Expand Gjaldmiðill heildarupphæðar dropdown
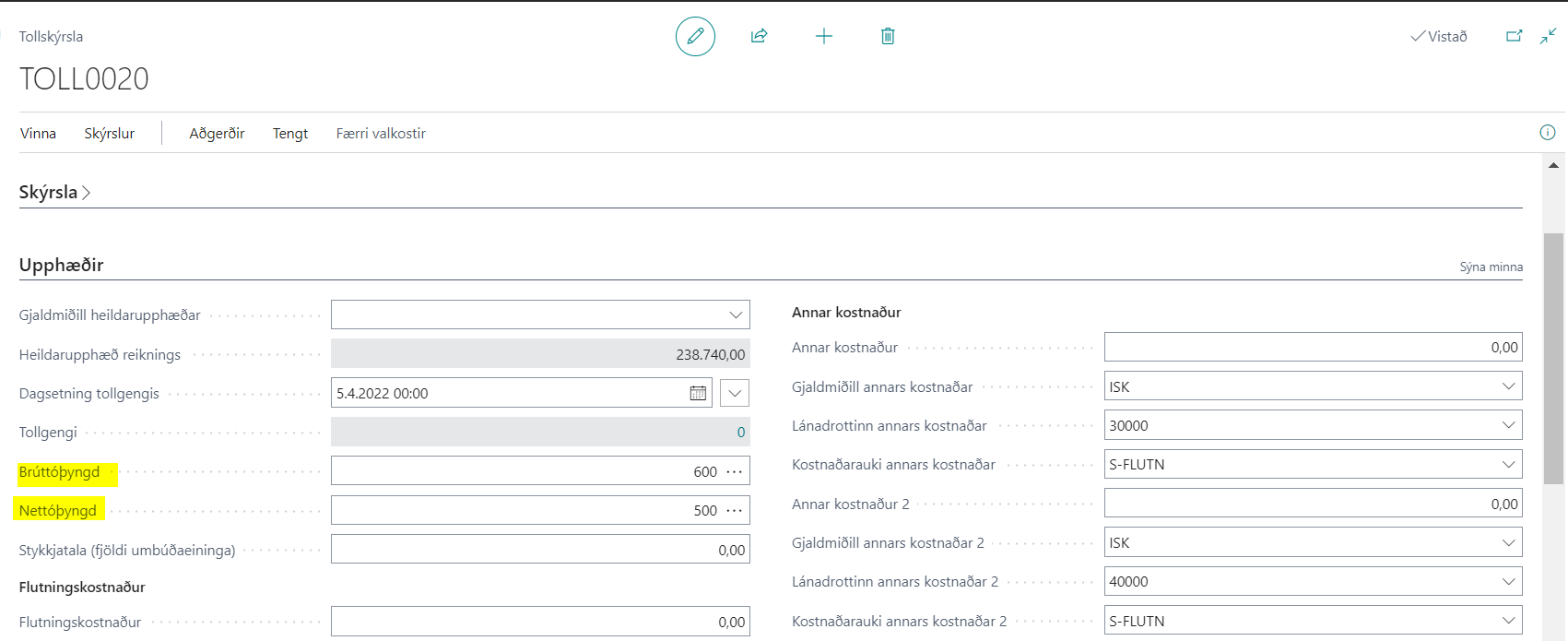1568x641 pixels. (736, 315)
